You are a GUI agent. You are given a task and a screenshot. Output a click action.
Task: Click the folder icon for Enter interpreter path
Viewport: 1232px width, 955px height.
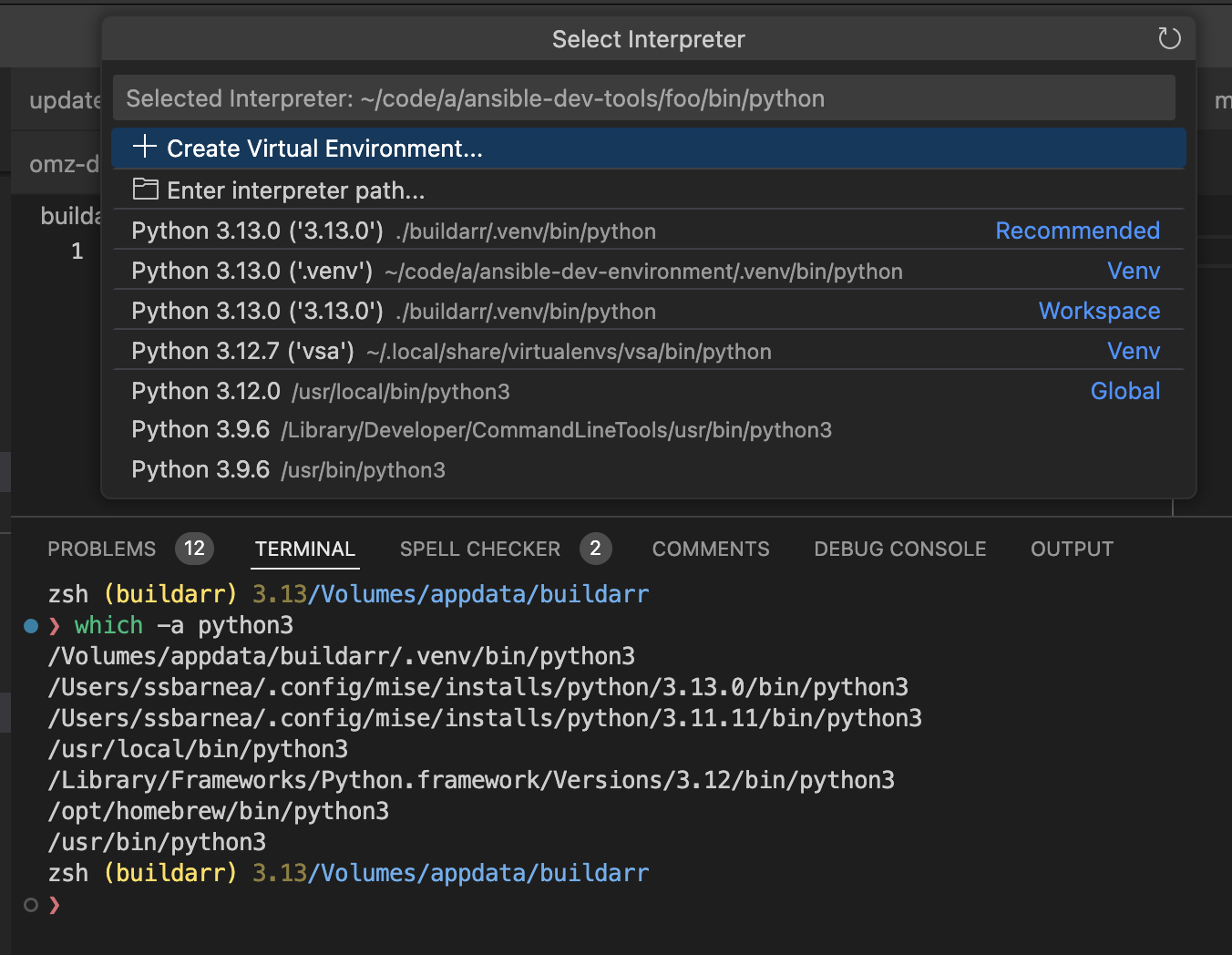click(x=145, y=190)
